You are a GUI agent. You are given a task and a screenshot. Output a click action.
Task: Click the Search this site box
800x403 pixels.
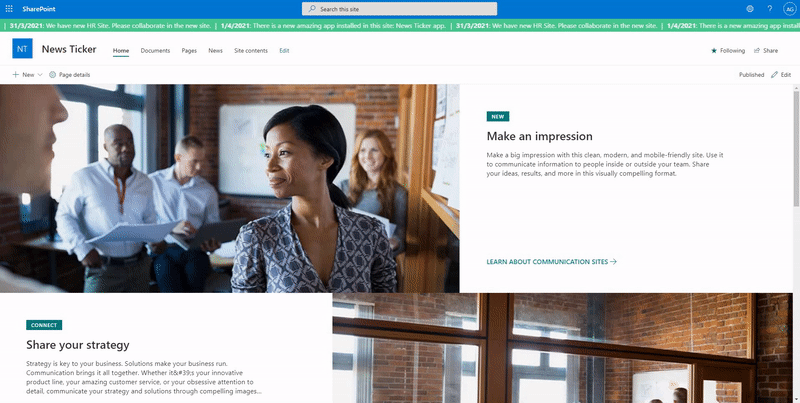(400, 8)
